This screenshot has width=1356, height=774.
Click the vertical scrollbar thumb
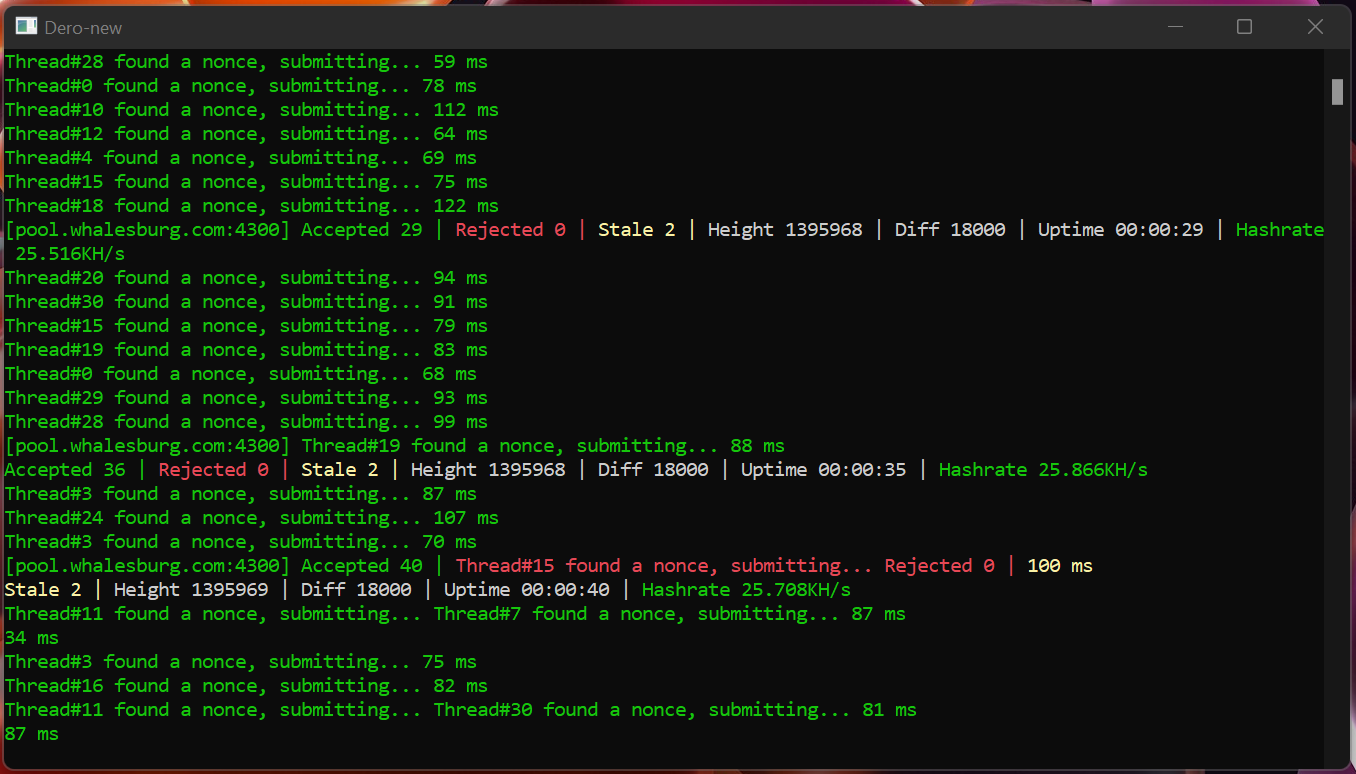point(1337,92)
